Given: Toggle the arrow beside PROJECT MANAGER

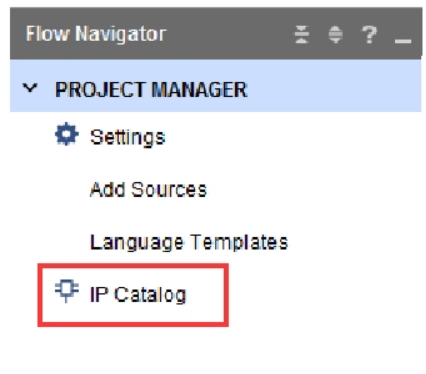Looking at the screenshot, I should tap(30, 88).
